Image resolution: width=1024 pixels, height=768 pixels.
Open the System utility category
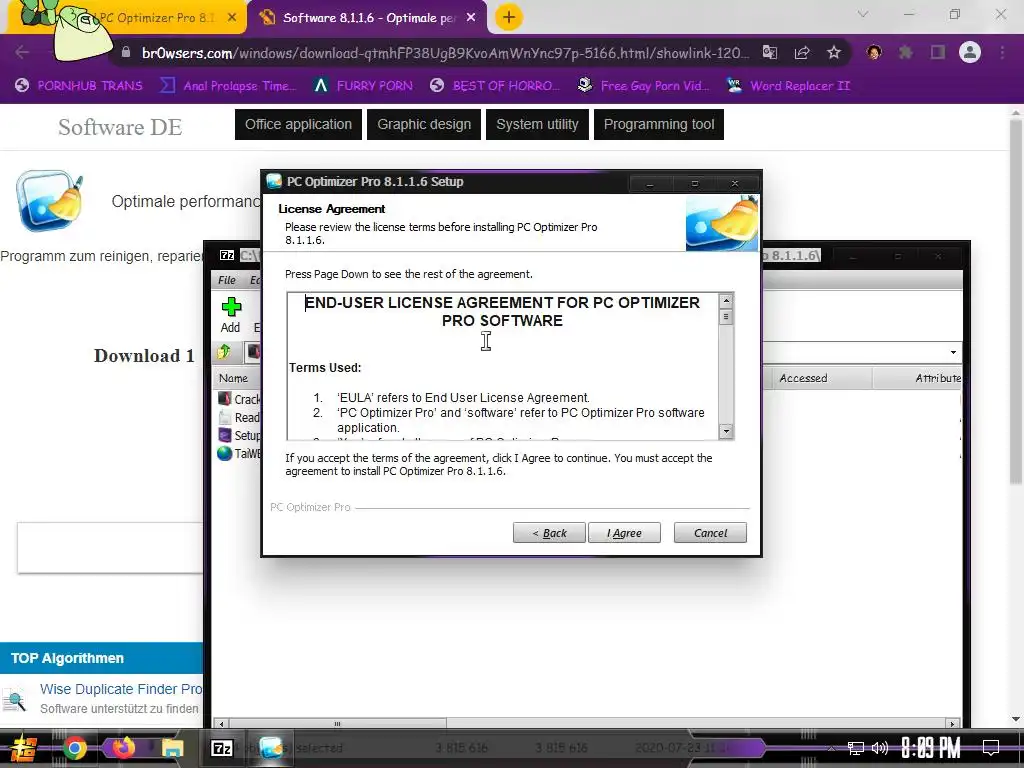tap(537, 124)
